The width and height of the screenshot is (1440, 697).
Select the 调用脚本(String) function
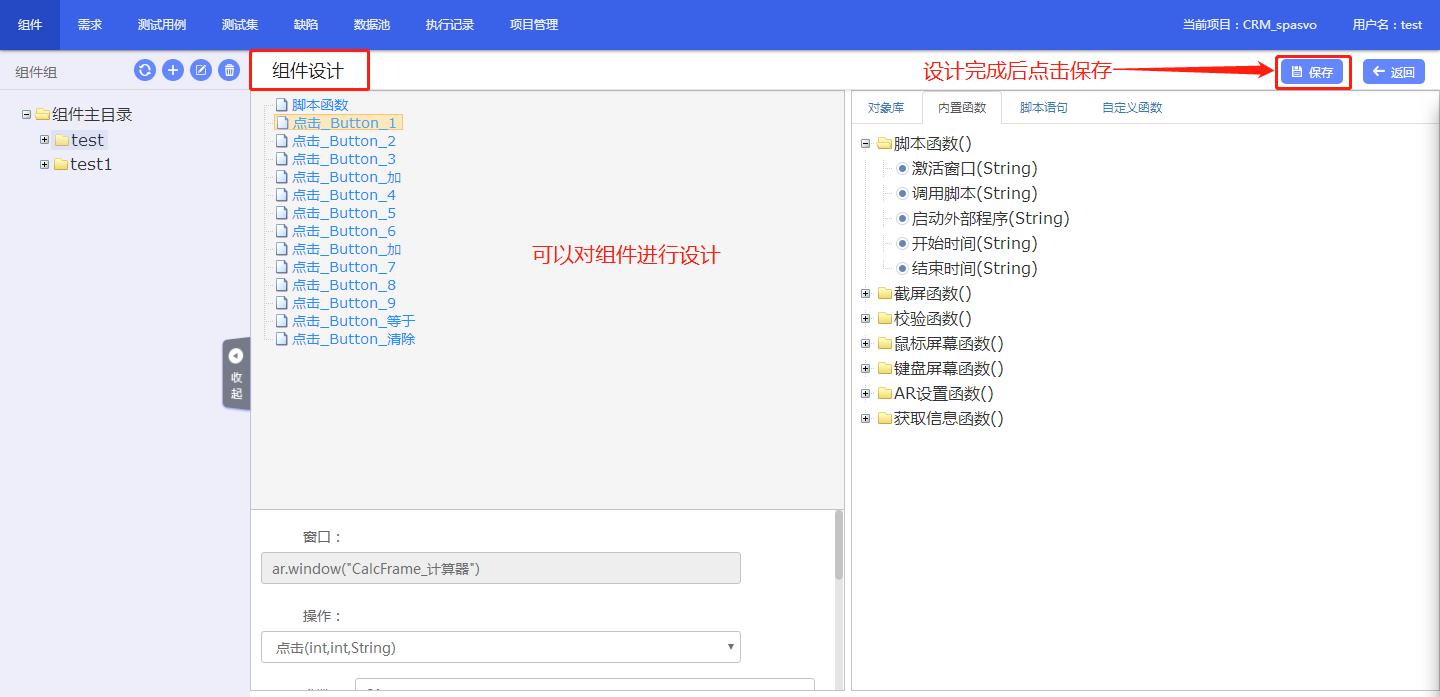pos(974,194)
